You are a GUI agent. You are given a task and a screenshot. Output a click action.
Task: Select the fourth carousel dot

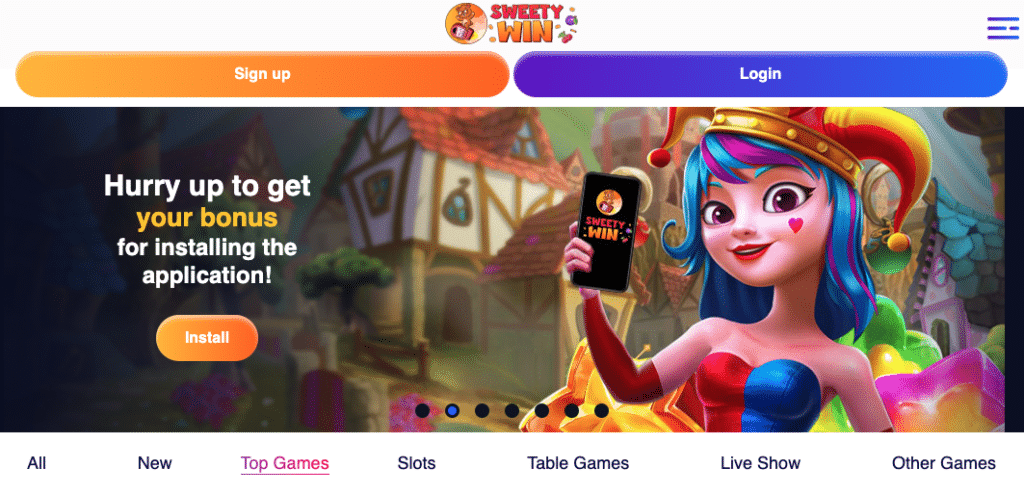point(512,410)
